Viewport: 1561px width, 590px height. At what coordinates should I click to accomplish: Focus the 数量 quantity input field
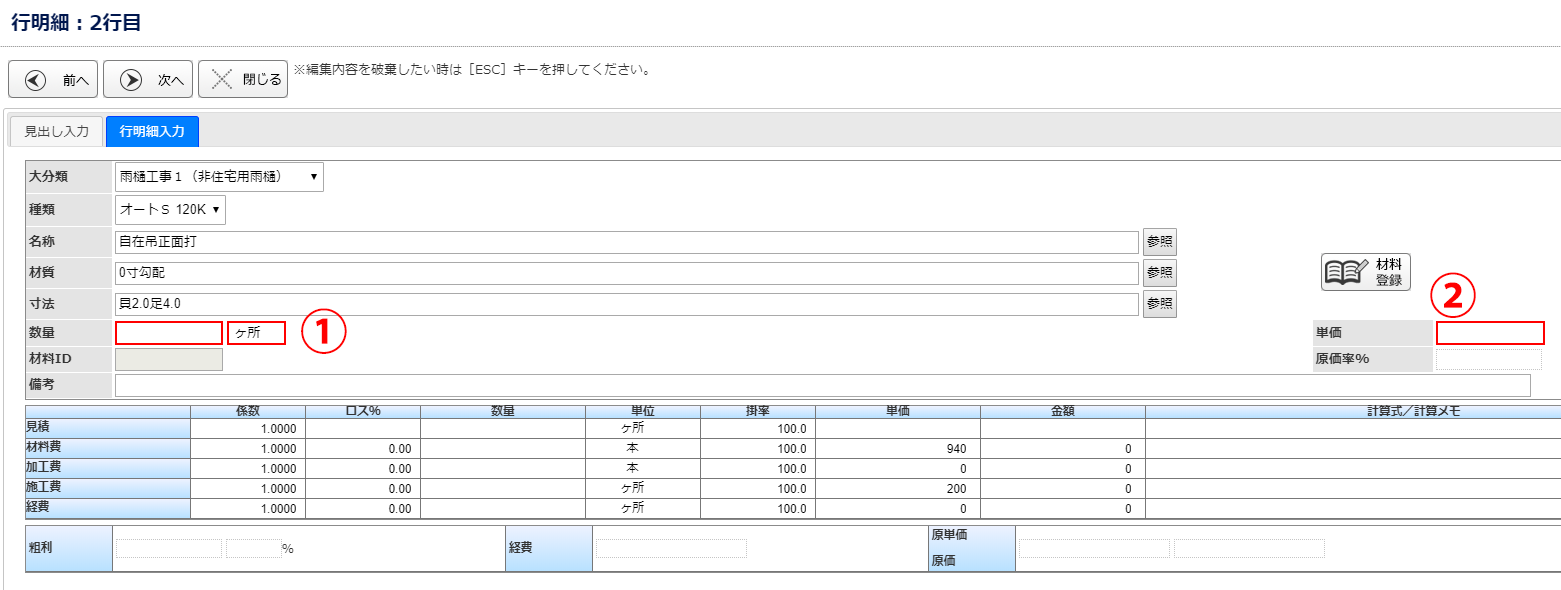tap(169, 333)
